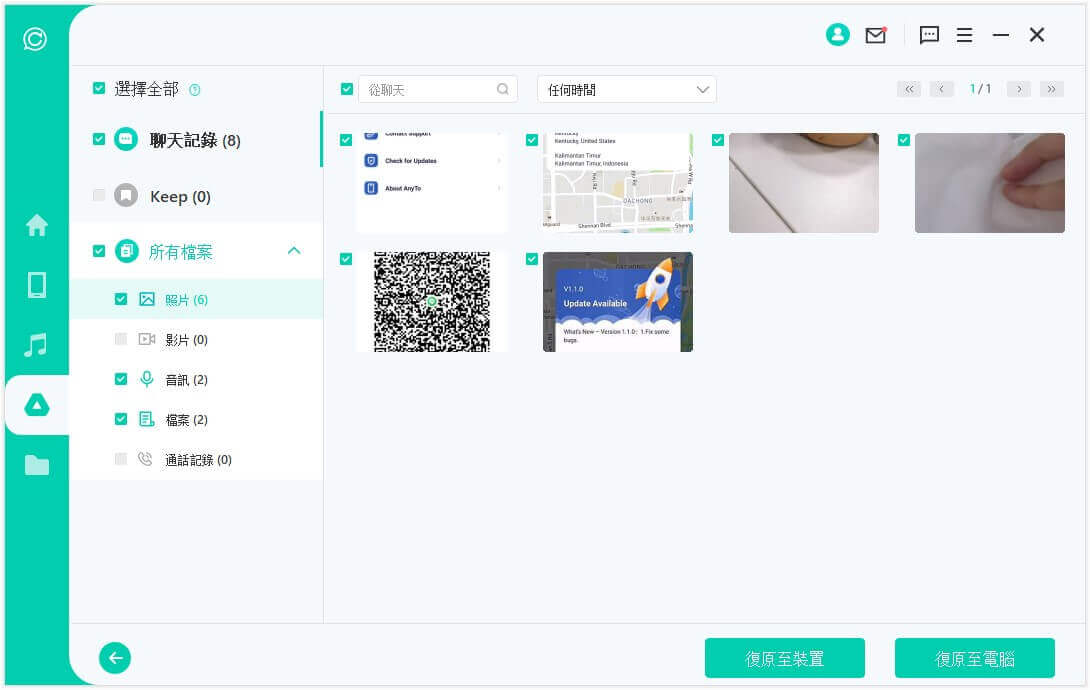Uncheck the 檔案 (2) checkbox
This screenshot has height=690, width=1090.
click(x=121, y=419)
